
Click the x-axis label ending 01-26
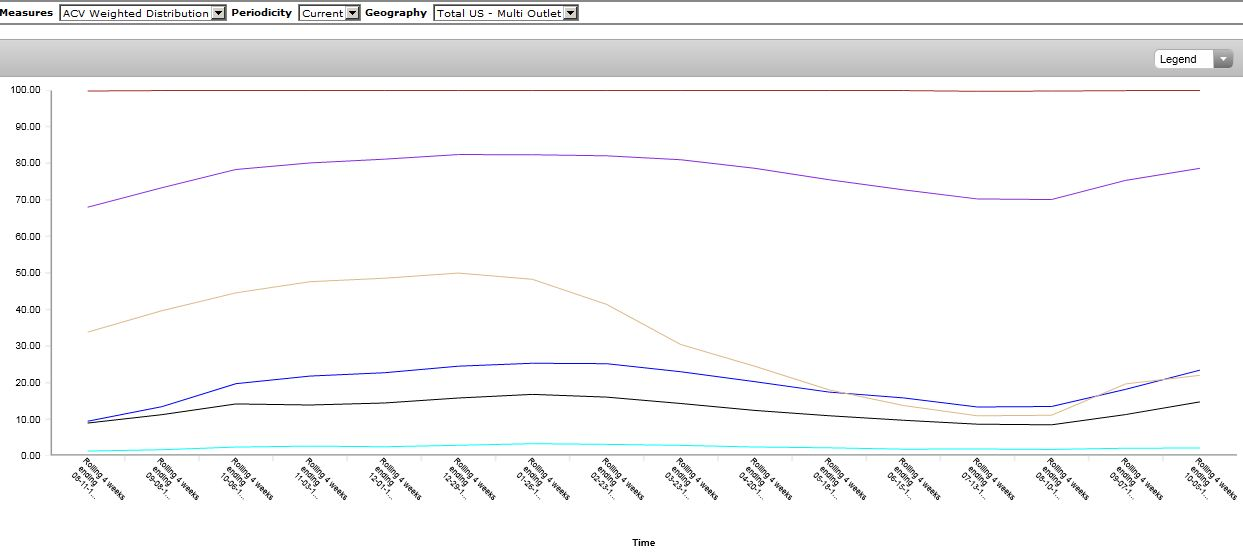point(540,480)
